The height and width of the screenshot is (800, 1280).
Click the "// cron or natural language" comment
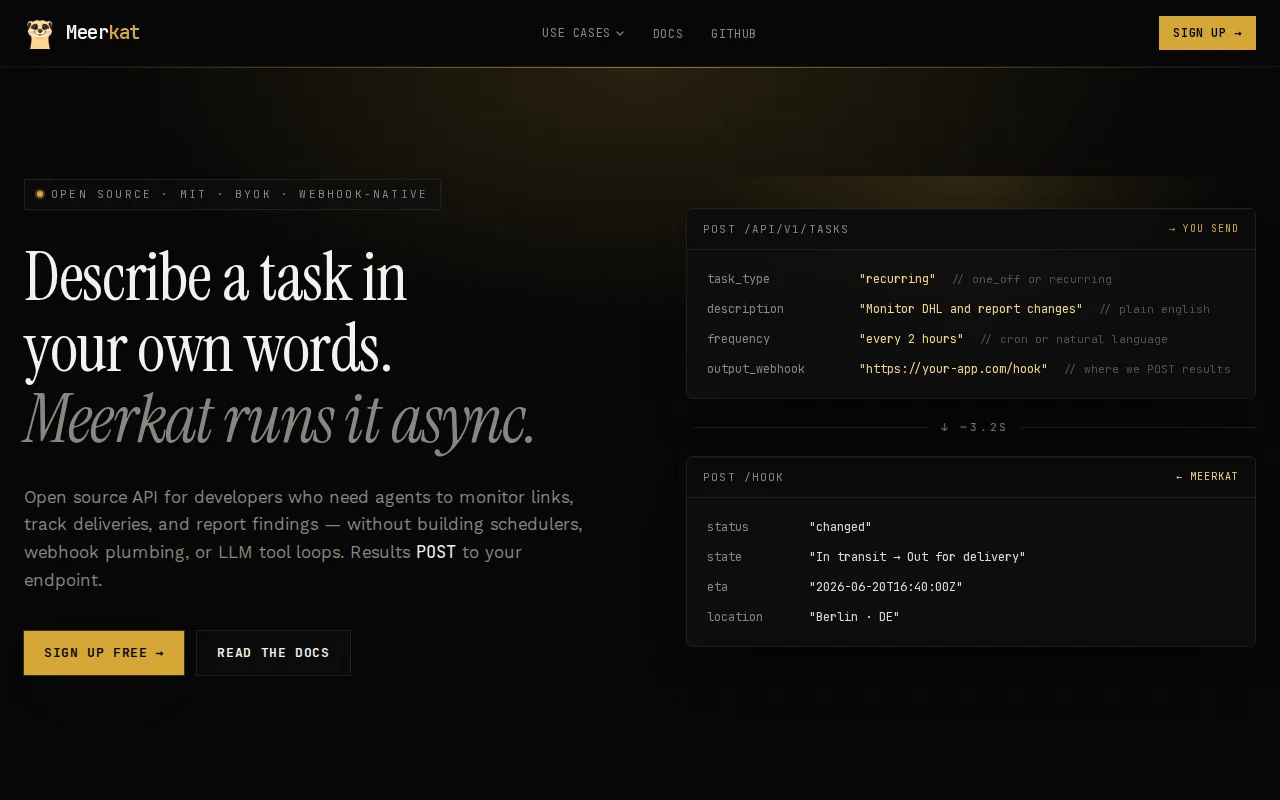(1074, 339)
